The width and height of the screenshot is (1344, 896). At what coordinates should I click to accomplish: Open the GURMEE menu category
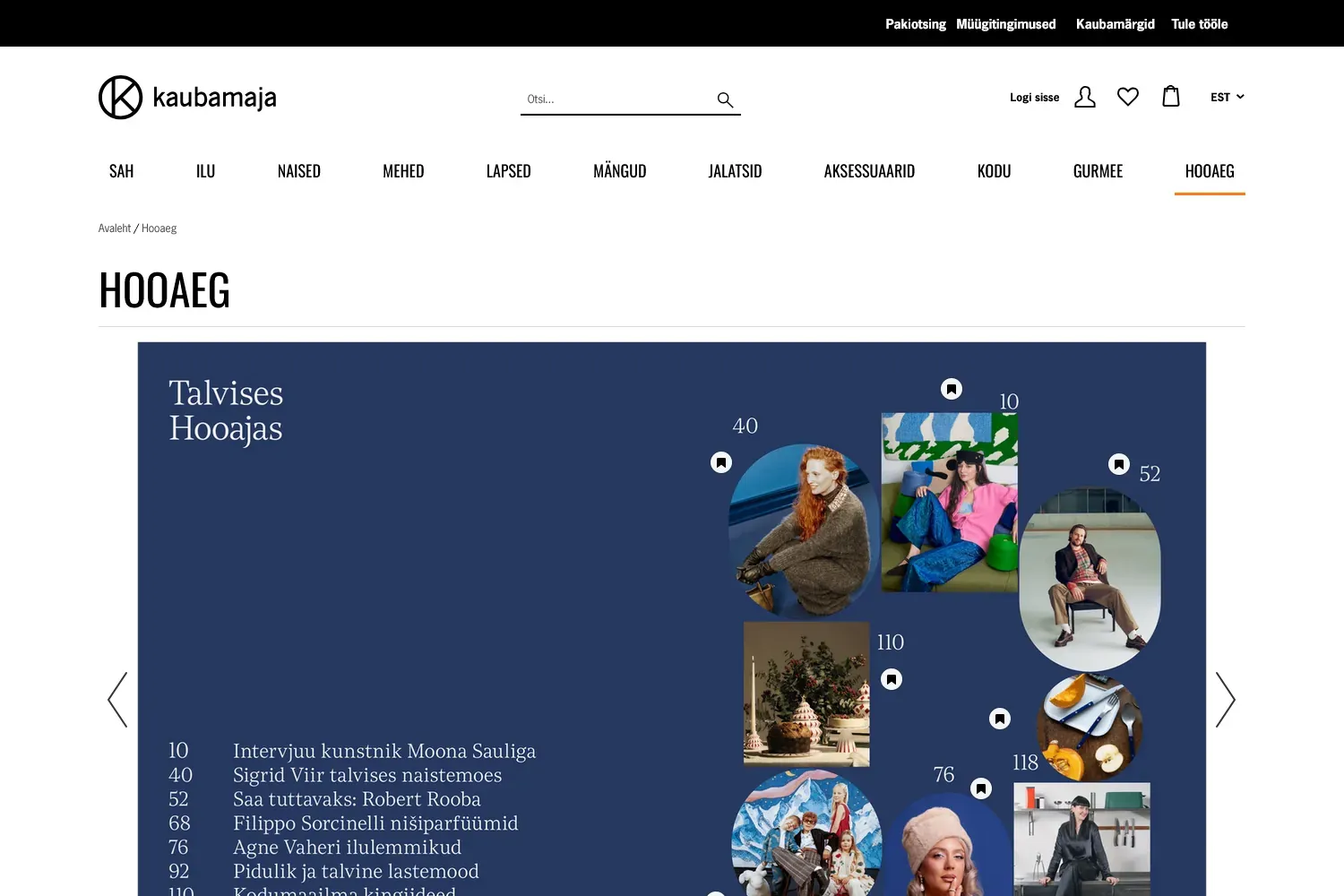[1098, 171]
